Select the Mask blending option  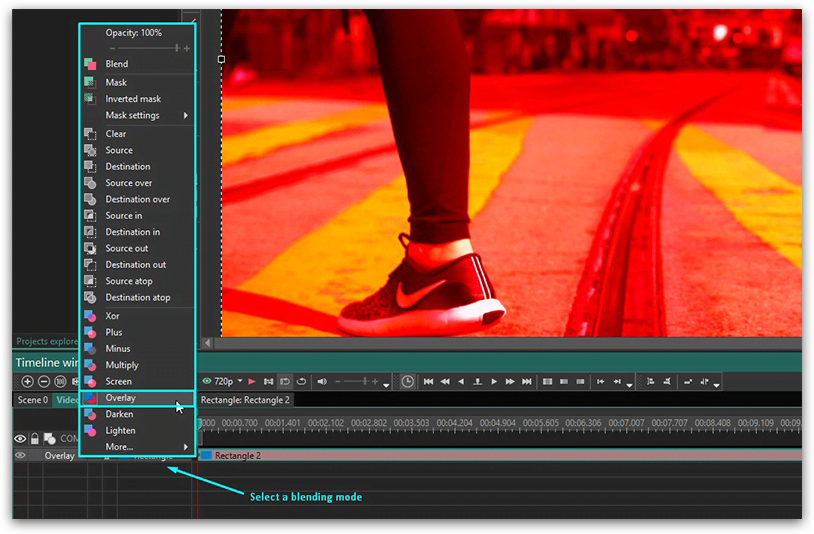[138, 83]
